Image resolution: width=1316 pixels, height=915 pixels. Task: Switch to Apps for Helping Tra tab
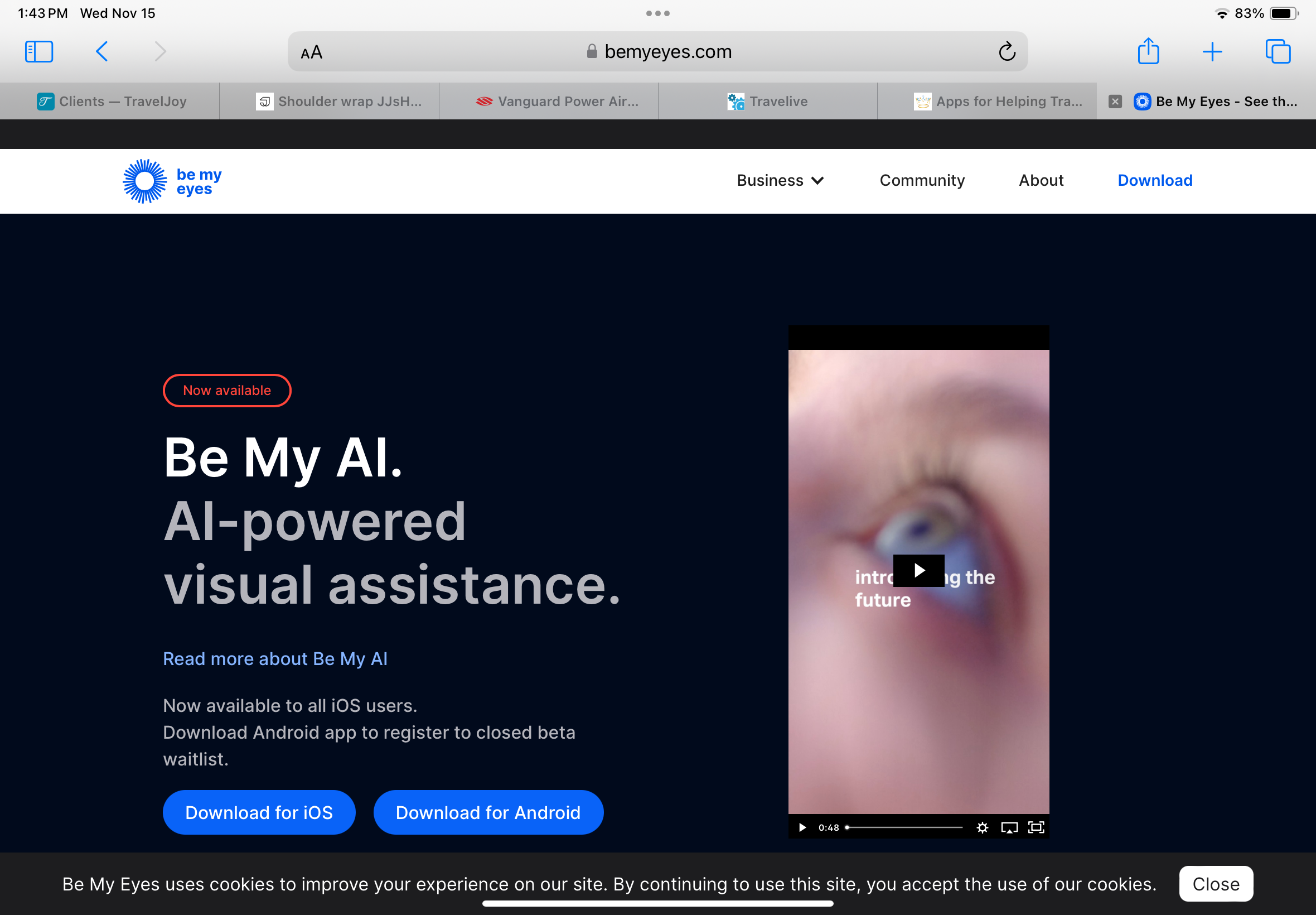click(987, 102)
